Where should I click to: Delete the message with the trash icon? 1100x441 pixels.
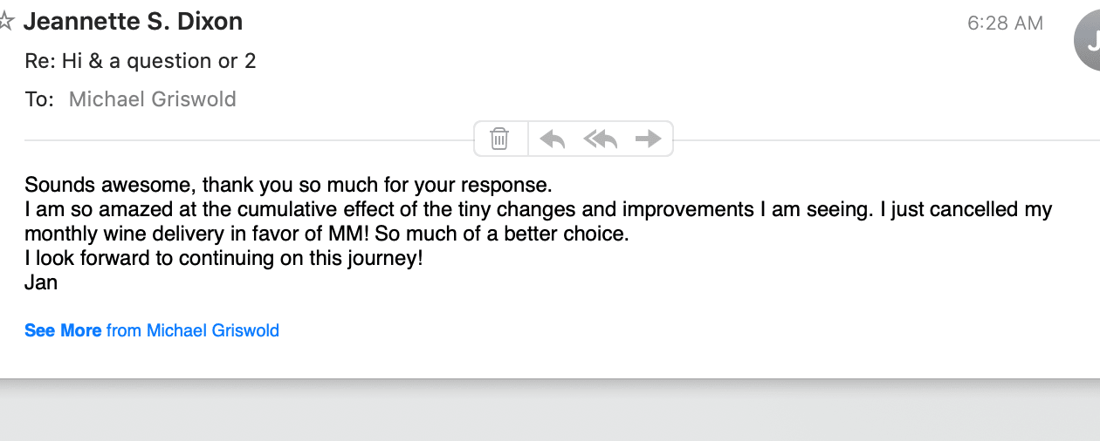tap(500, 139)
